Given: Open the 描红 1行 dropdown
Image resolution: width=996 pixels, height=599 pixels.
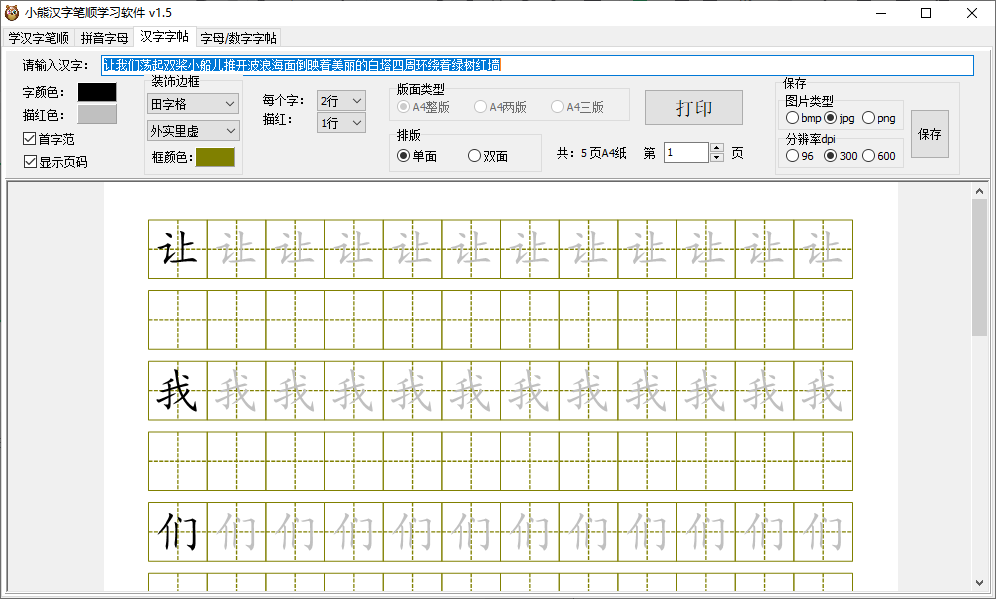Looking at the screenshot, I should (x=341, y=123).
